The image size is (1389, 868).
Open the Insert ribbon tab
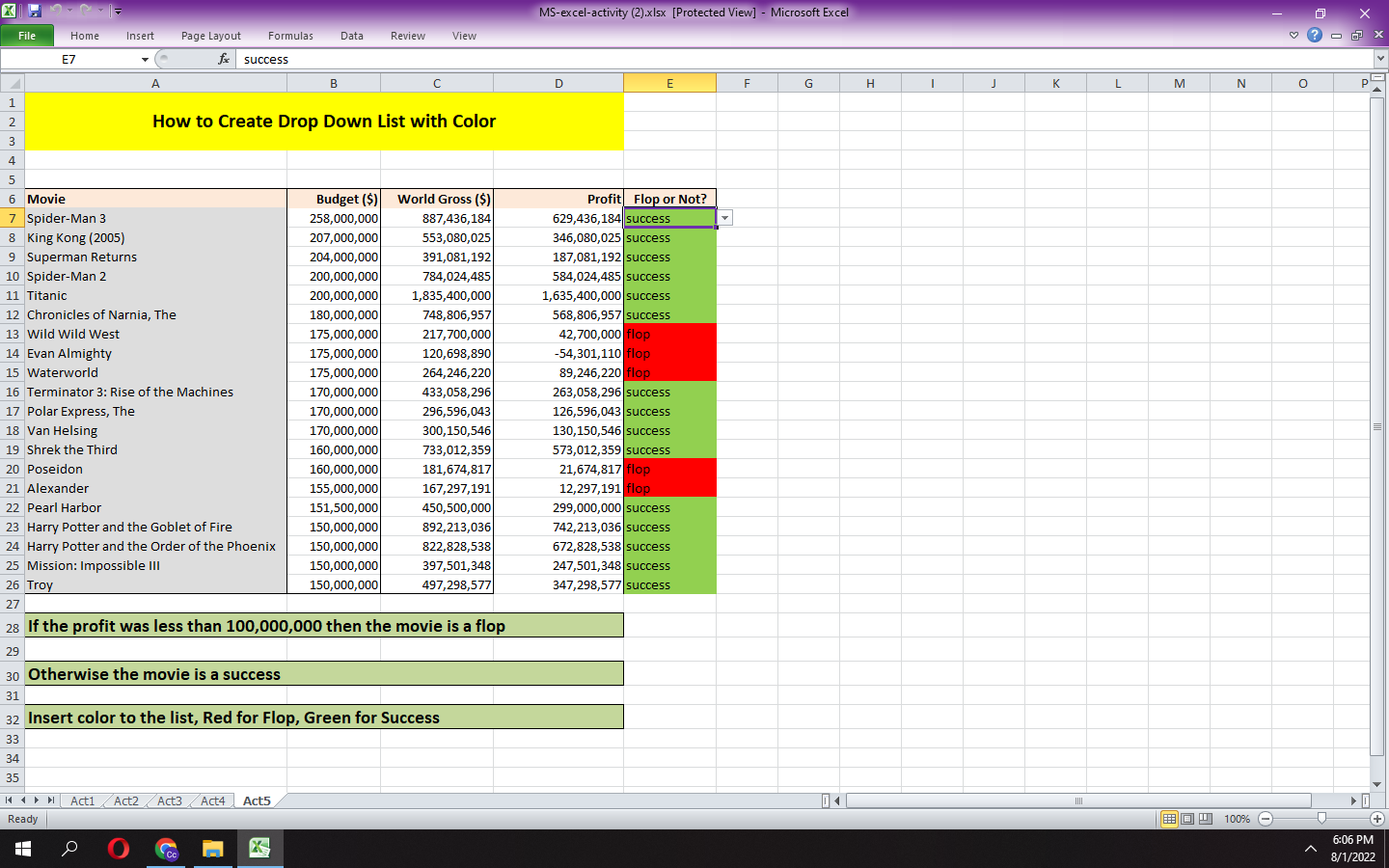140,36
